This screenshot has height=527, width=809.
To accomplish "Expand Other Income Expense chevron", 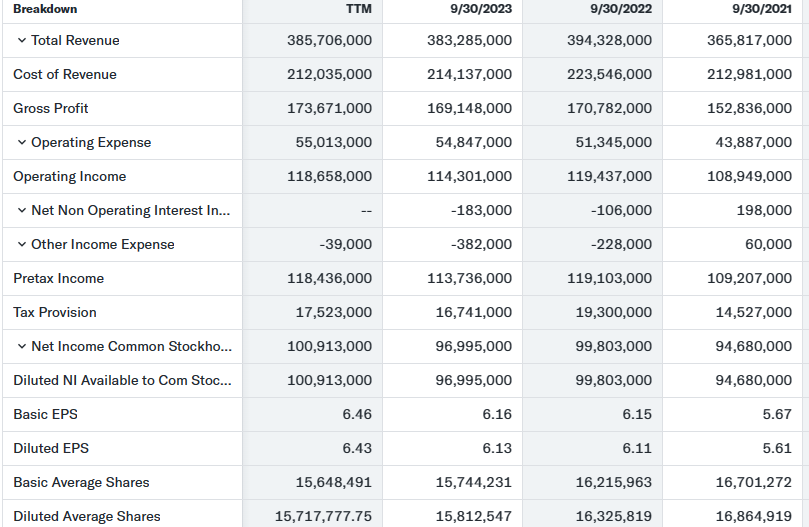I will 22,245.
